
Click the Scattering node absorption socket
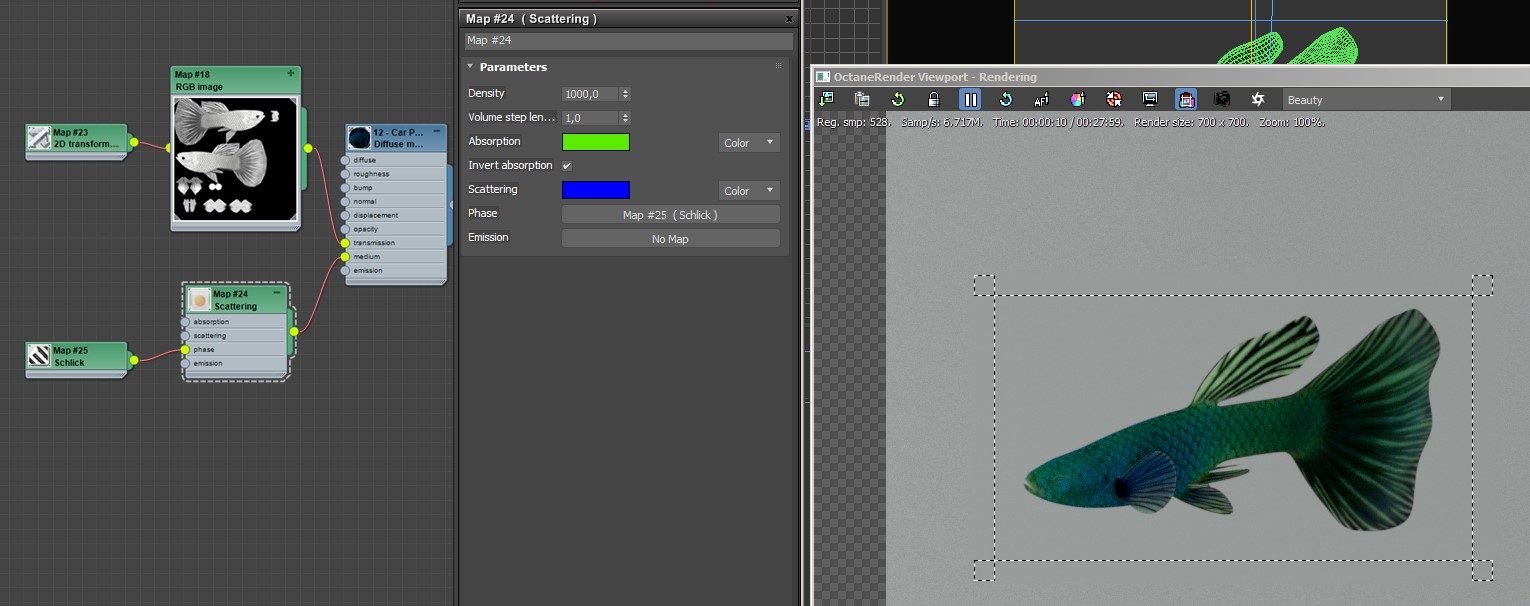click(x=185, y=322)
